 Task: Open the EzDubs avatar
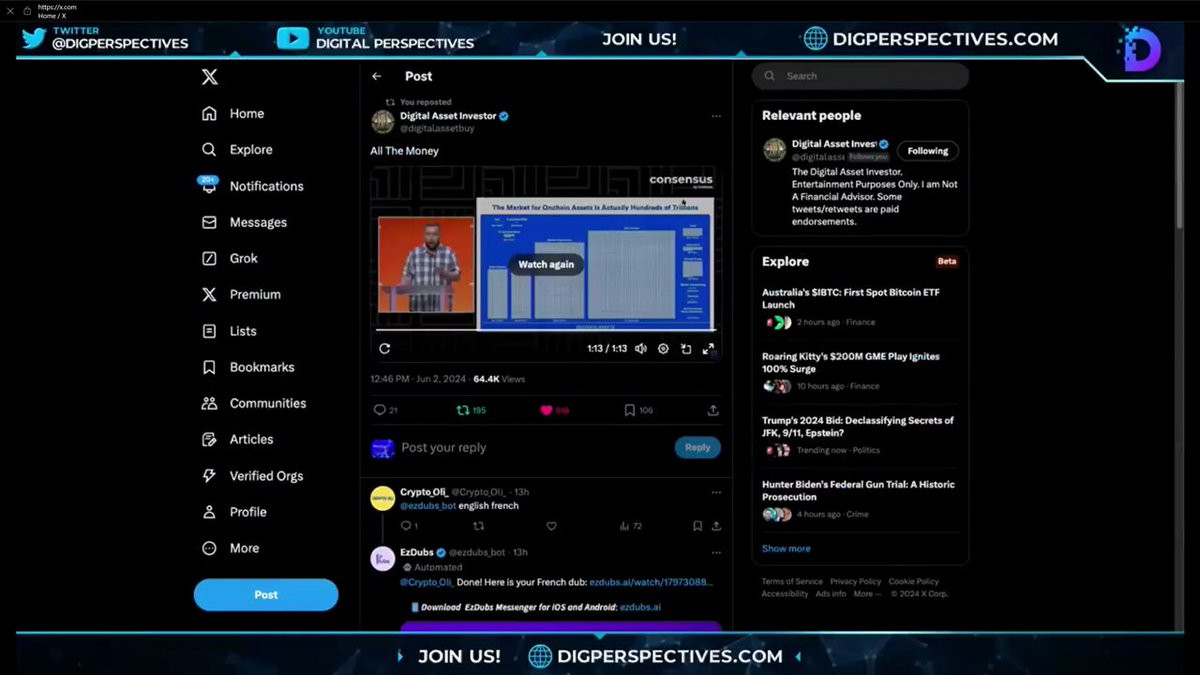[x=382, y=558]
